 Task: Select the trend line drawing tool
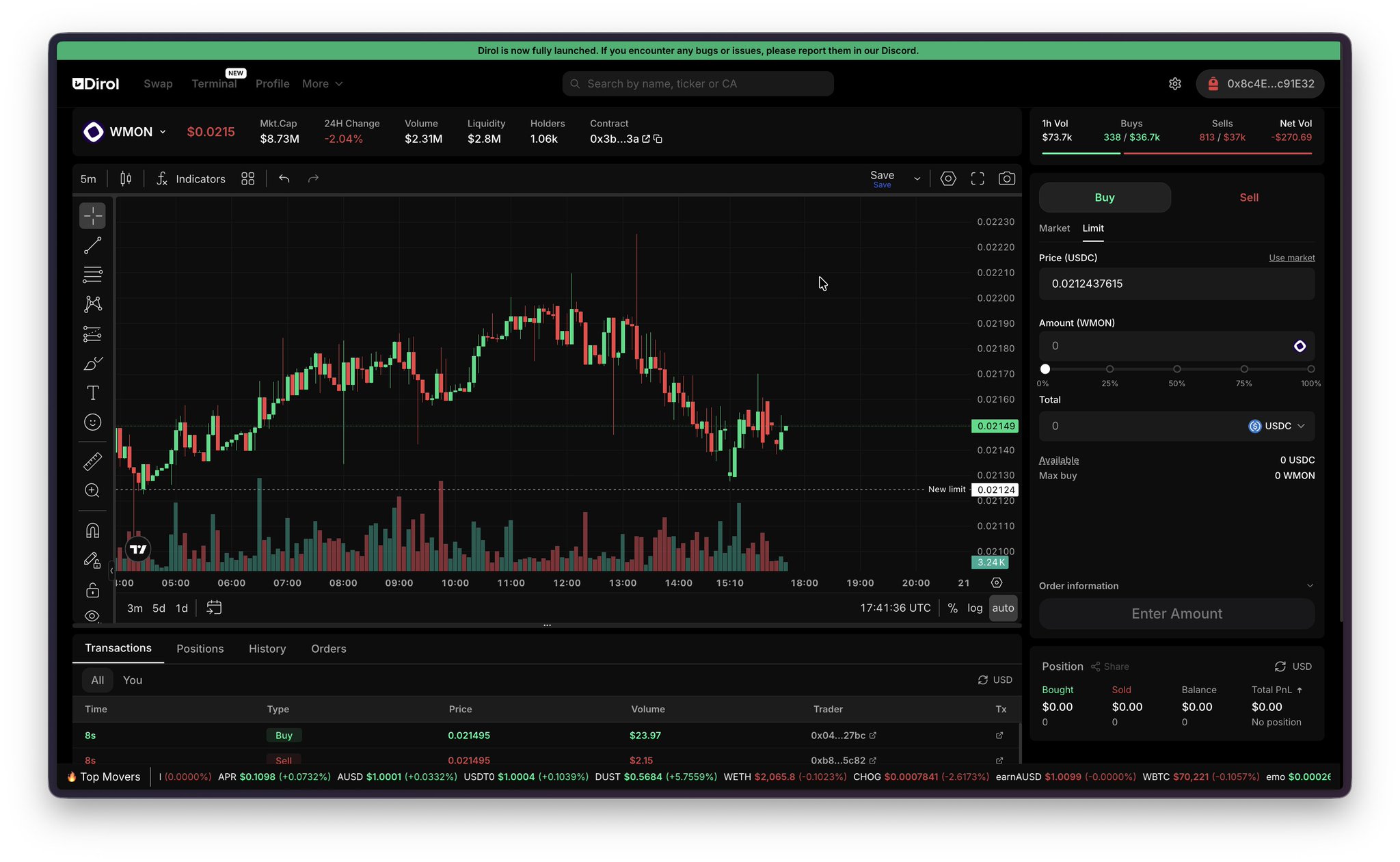point(92,245)
